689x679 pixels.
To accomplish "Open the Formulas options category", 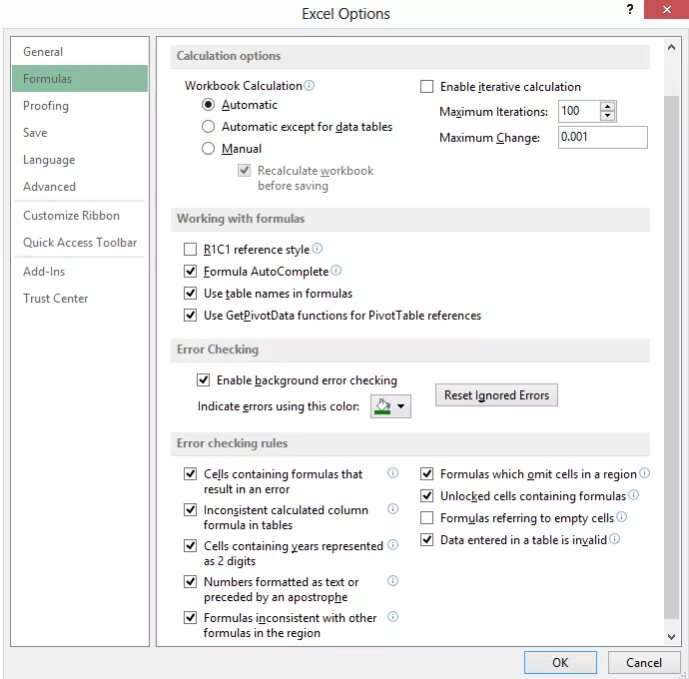I will 80,79.
